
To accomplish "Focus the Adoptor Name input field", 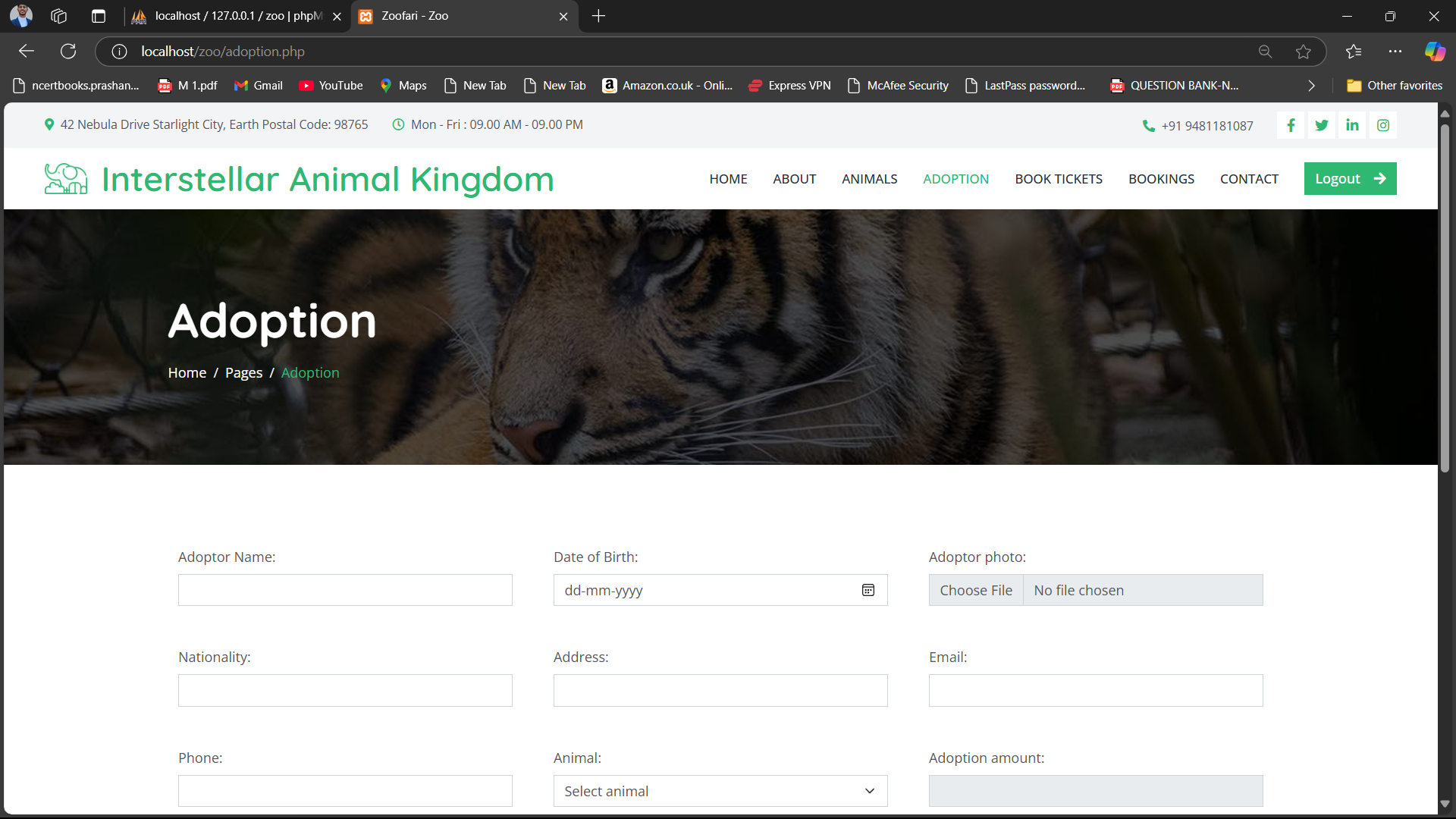I will tap(345, 590).
